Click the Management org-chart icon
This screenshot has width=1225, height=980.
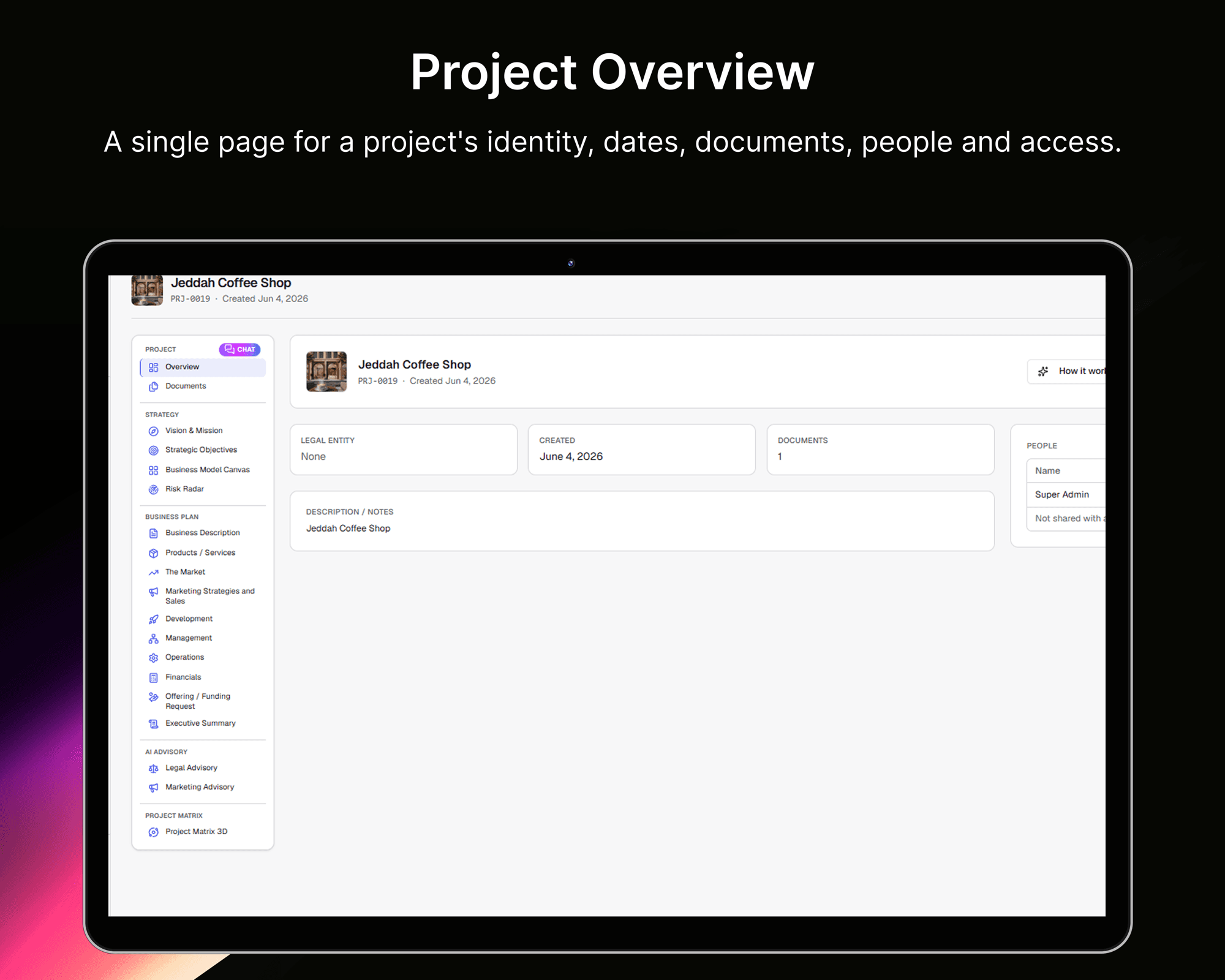153,639
